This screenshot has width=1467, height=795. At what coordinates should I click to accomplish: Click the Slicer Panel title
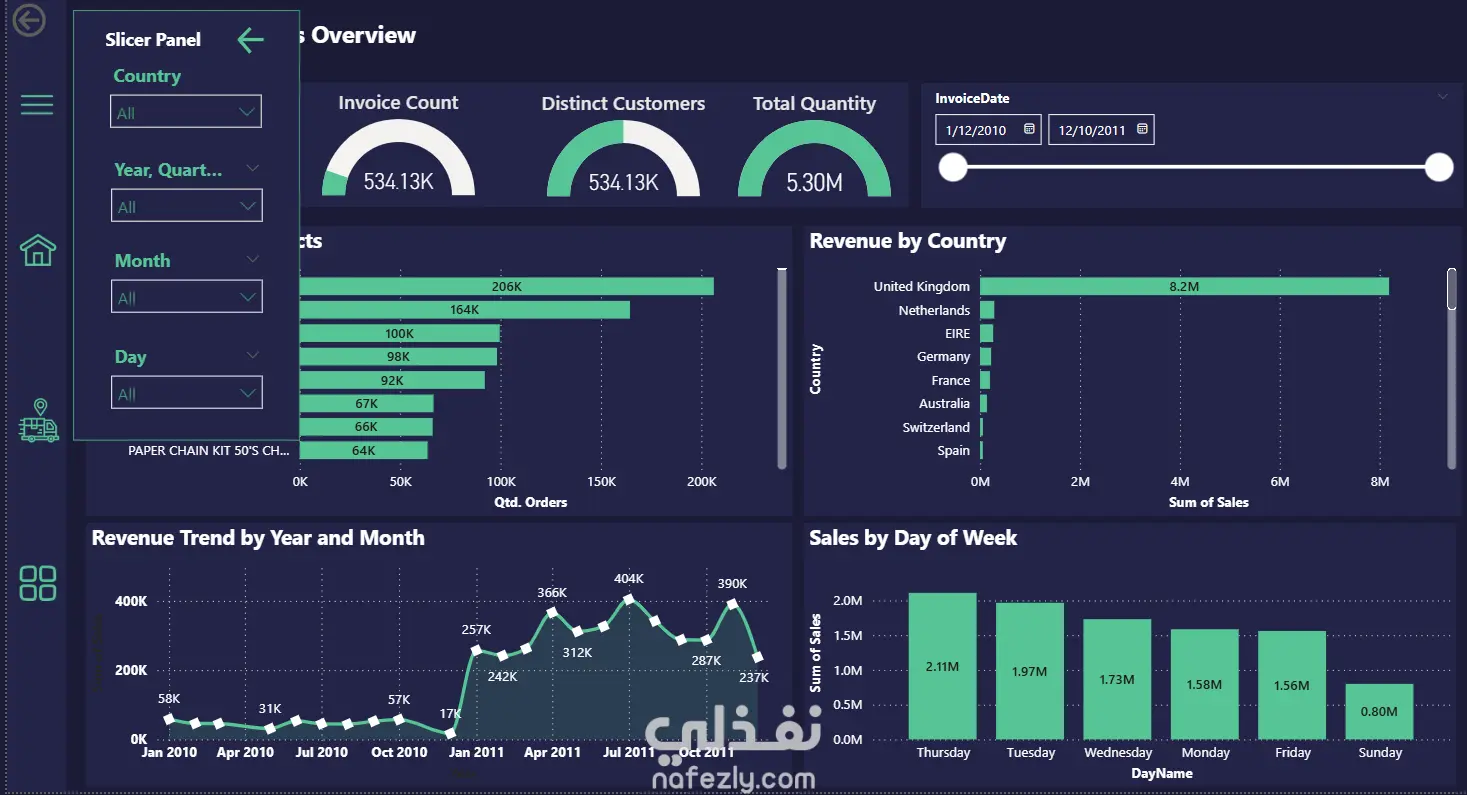153,40
